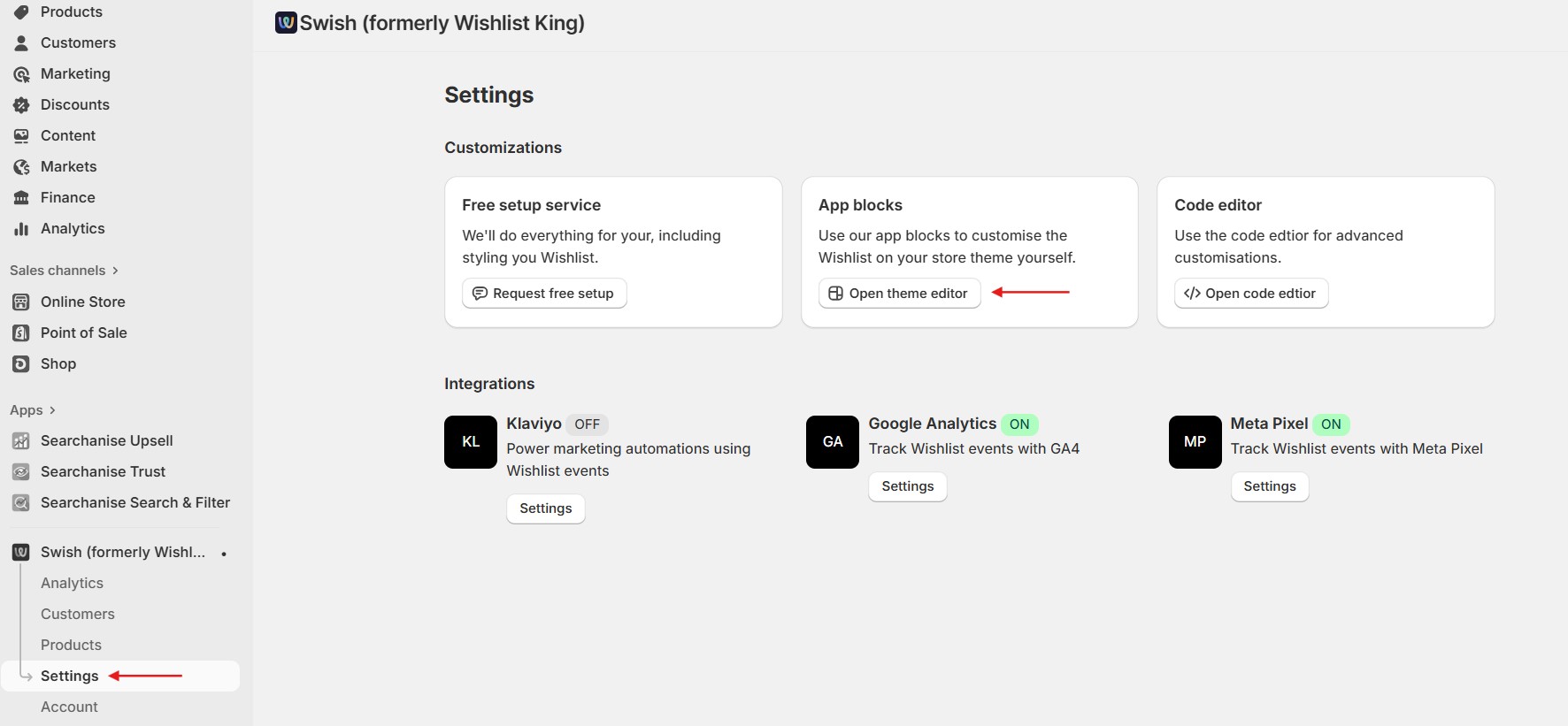
Task: Open Meta Pixel Settings button
Action: click(x=1270, y=486)
